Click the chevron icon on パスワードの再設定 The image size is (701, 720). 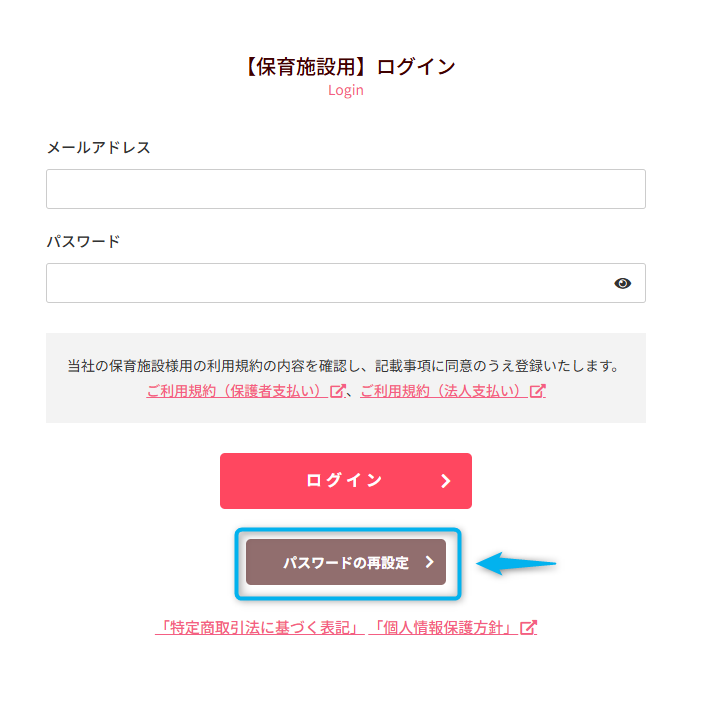[430, 563]
